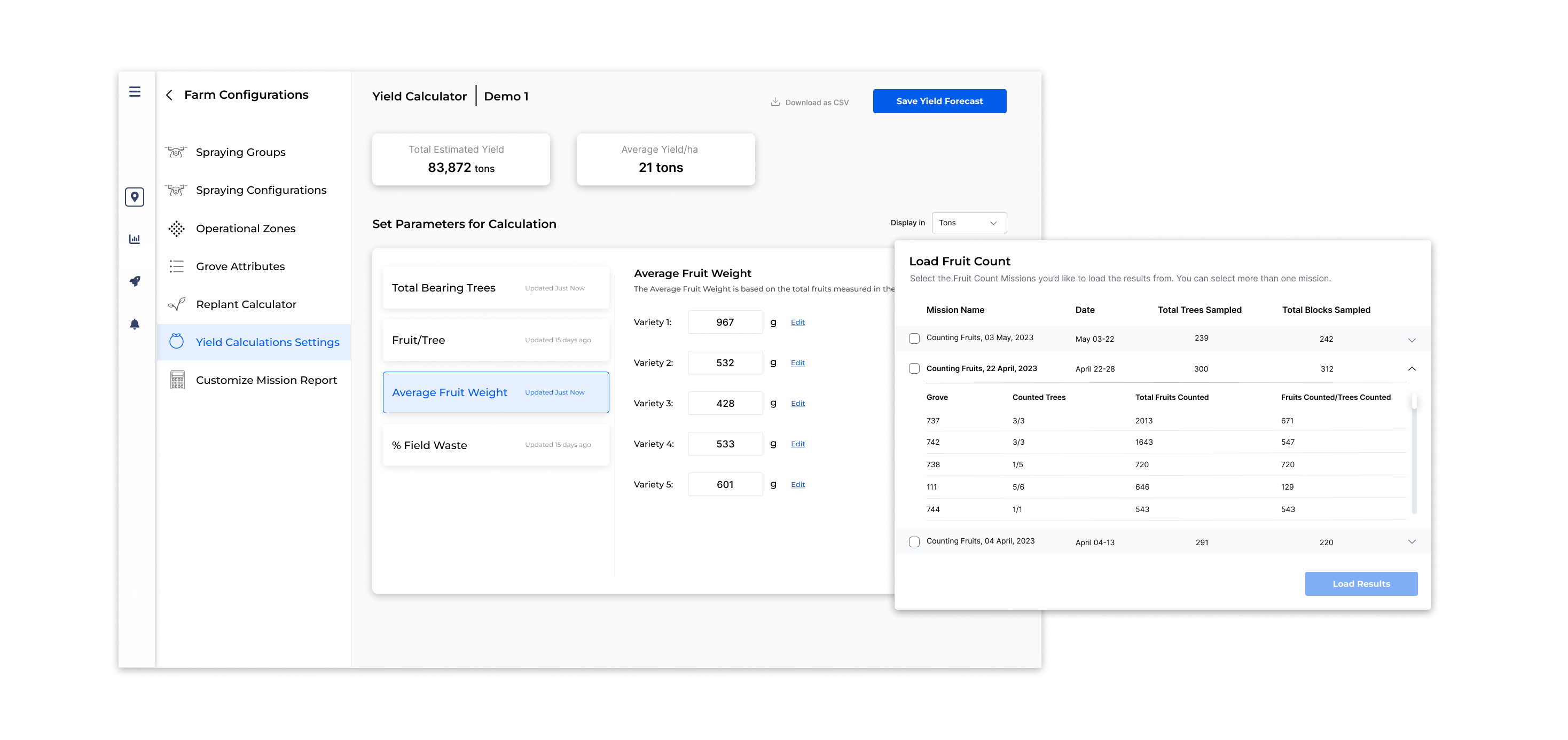Select the map location icon in left rail
This screenshot has width=1568, height=740.
click(135, 196)
